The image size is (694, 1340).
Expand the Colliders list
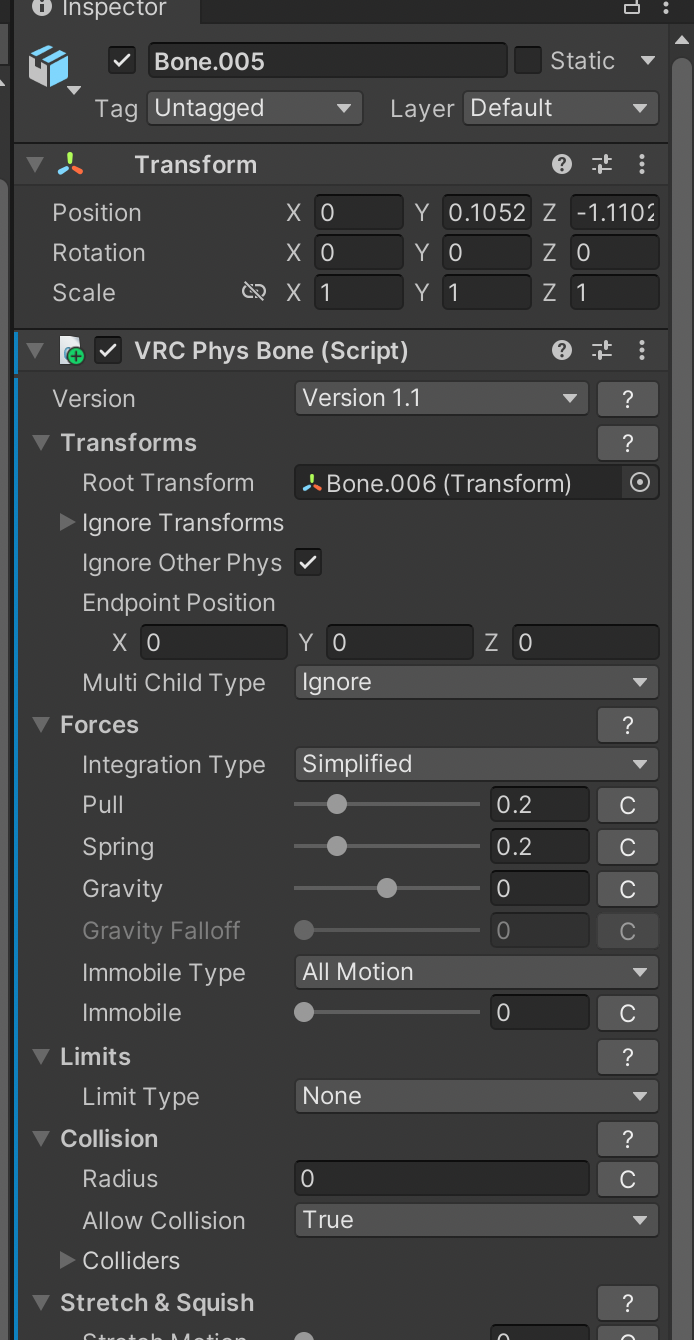point(67,1260)
